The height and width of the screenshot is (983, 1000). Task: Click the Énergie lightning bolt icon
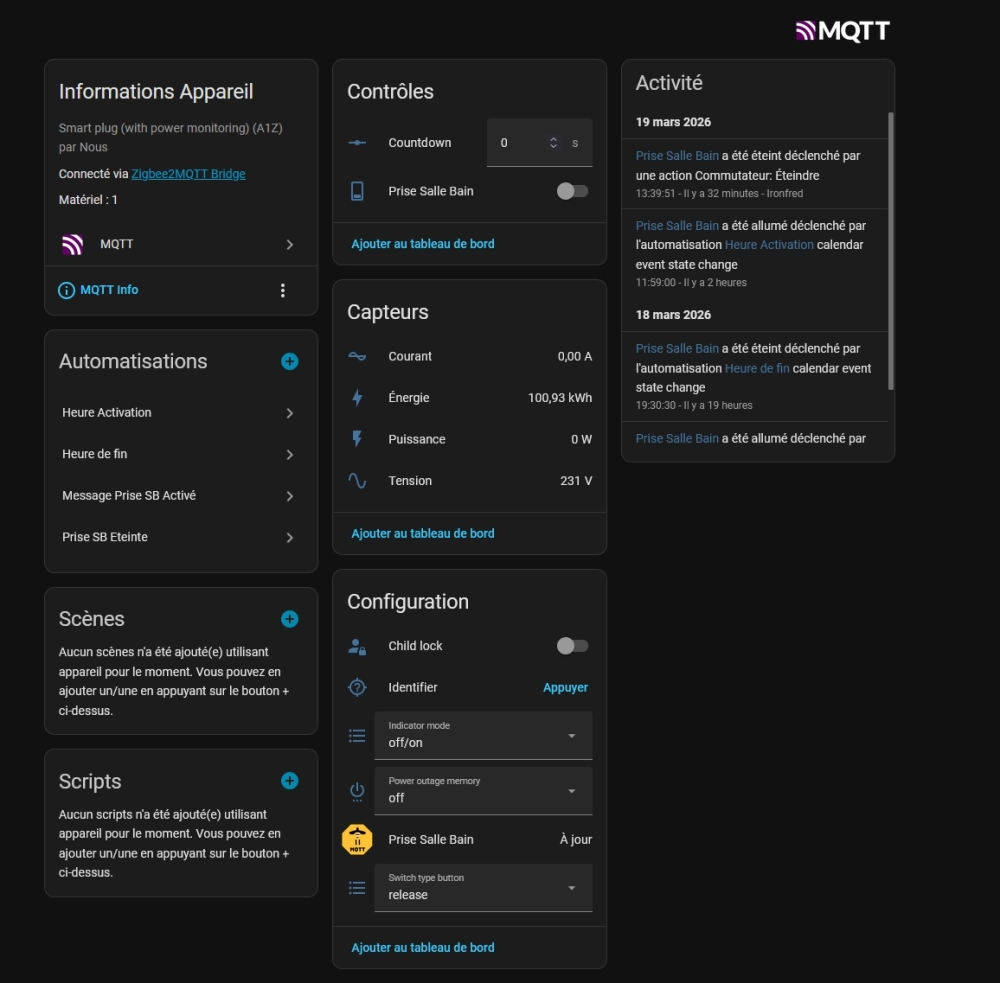[x=357, y=397]
